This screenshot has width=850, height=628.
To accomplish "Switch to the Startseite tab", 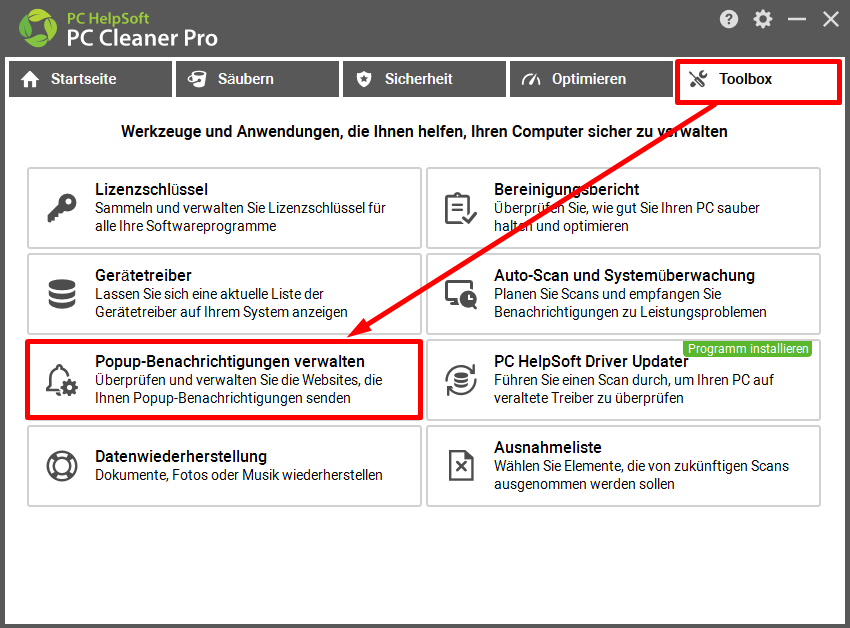I will click(x=91, y=79).
